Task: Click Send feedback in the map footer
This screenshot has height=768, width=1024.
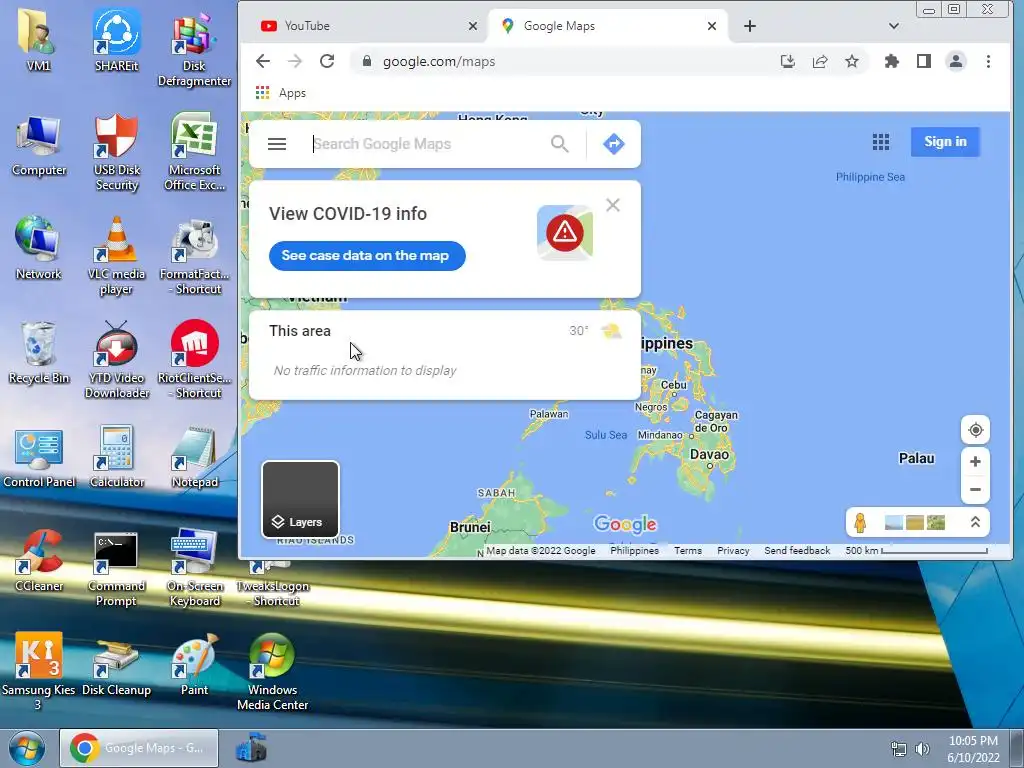Action: 797,551
